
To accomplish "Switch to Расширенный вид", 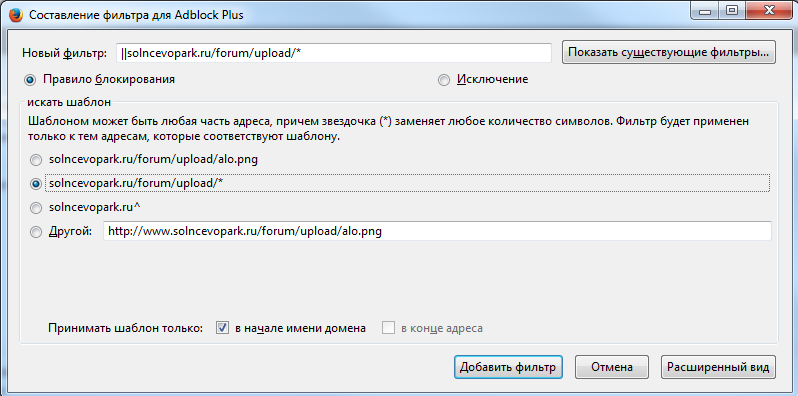I will (x=719, y=367).
